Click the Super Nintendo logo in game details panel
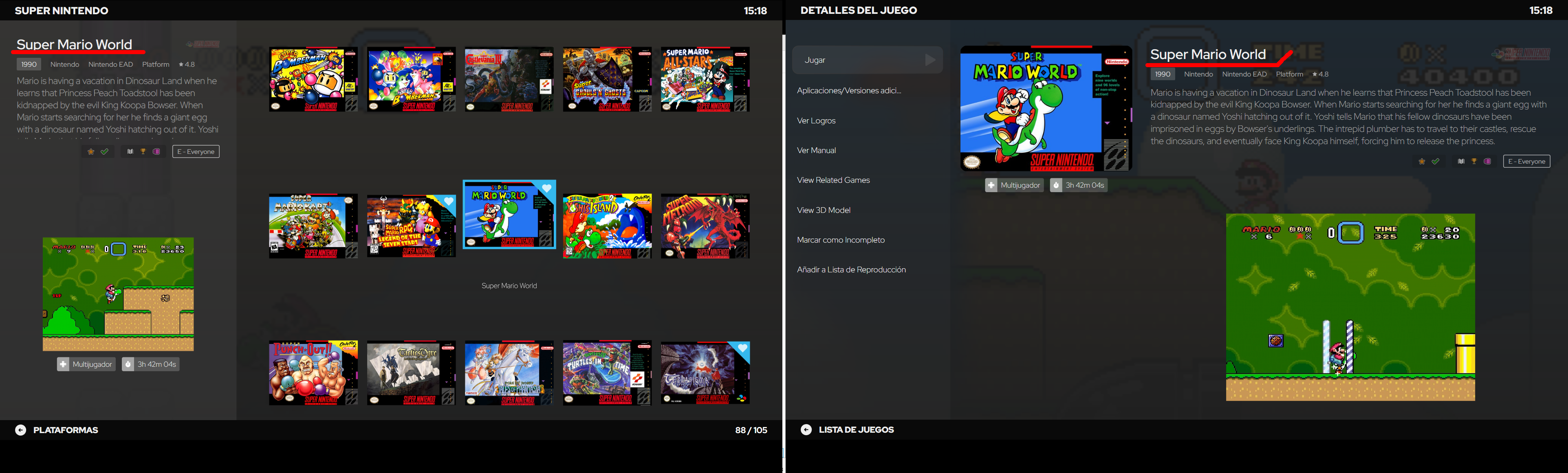The width and height of the screenshot is (1568, 473). [x=1521, y=54]
